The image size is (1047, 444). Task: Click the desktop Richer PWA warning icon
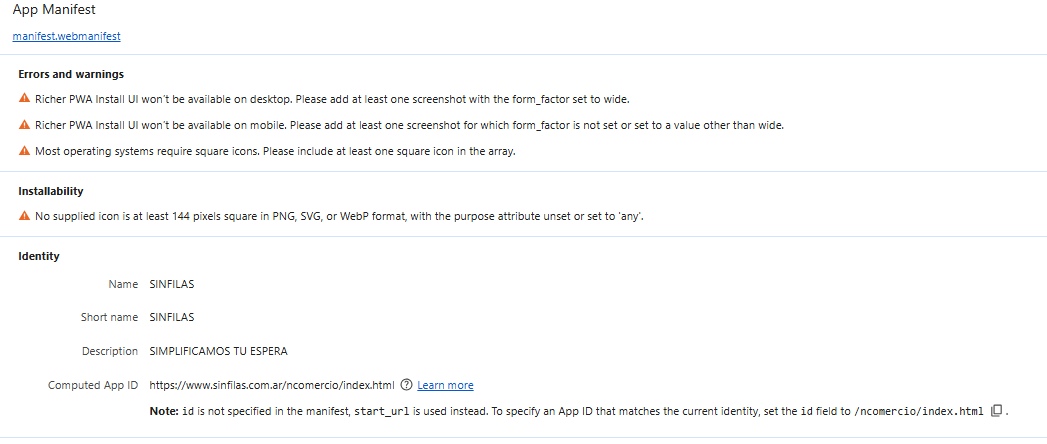24,98
